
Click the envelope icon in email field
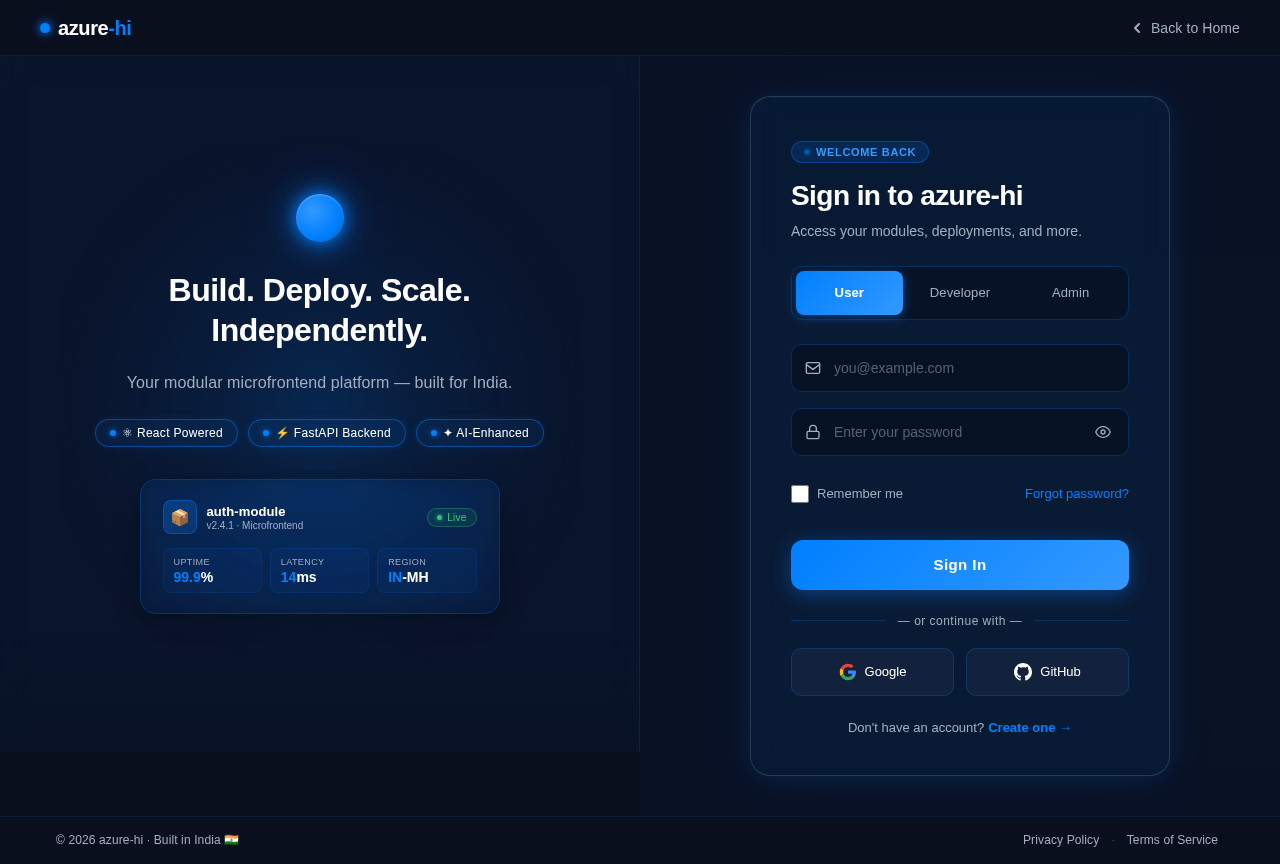813,368
